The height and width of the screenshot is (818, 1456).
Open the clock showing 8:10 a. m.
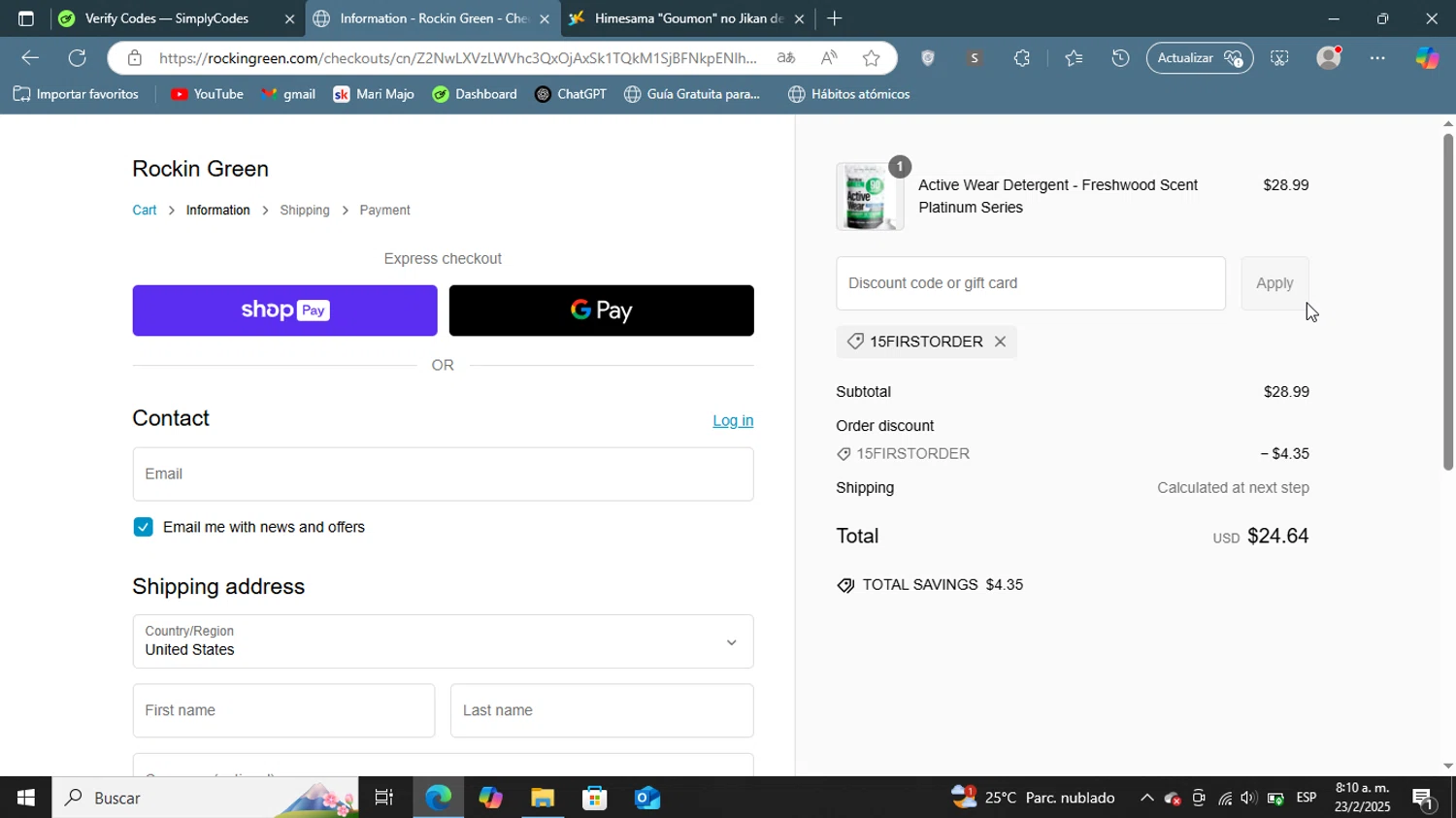click(1363, 798)
